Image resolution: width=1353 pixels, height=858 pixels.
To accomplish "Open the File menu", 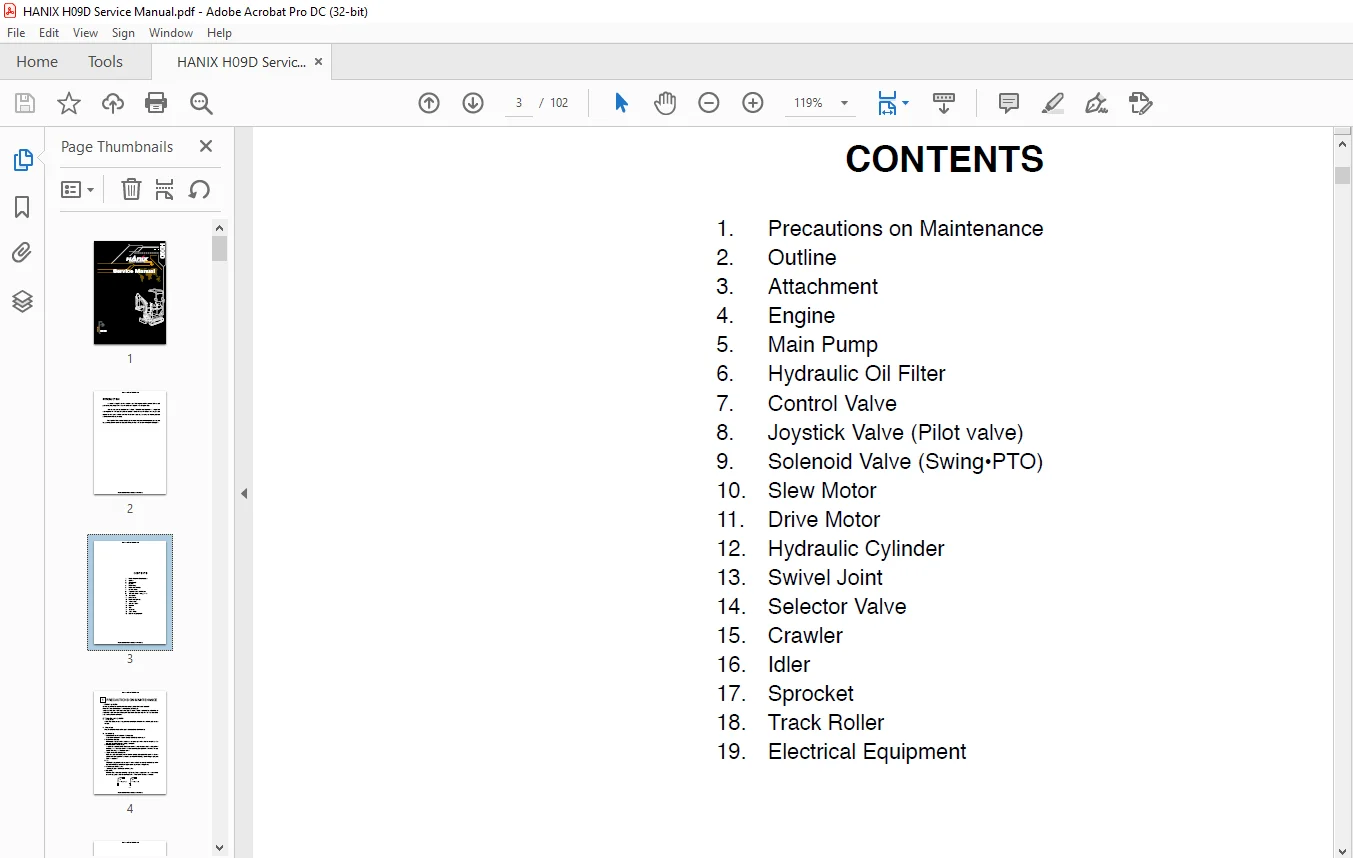I will click(16, 33).
